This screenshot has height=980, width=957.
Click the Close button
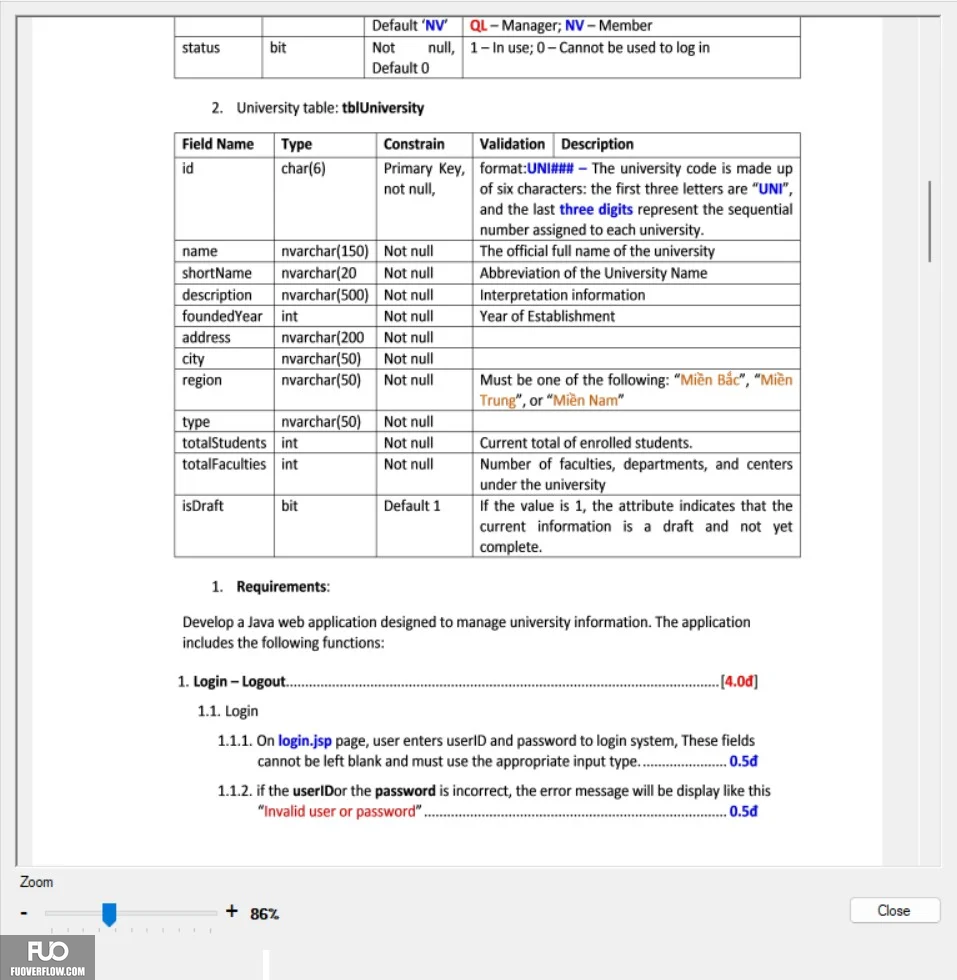(x=894, y=910)
